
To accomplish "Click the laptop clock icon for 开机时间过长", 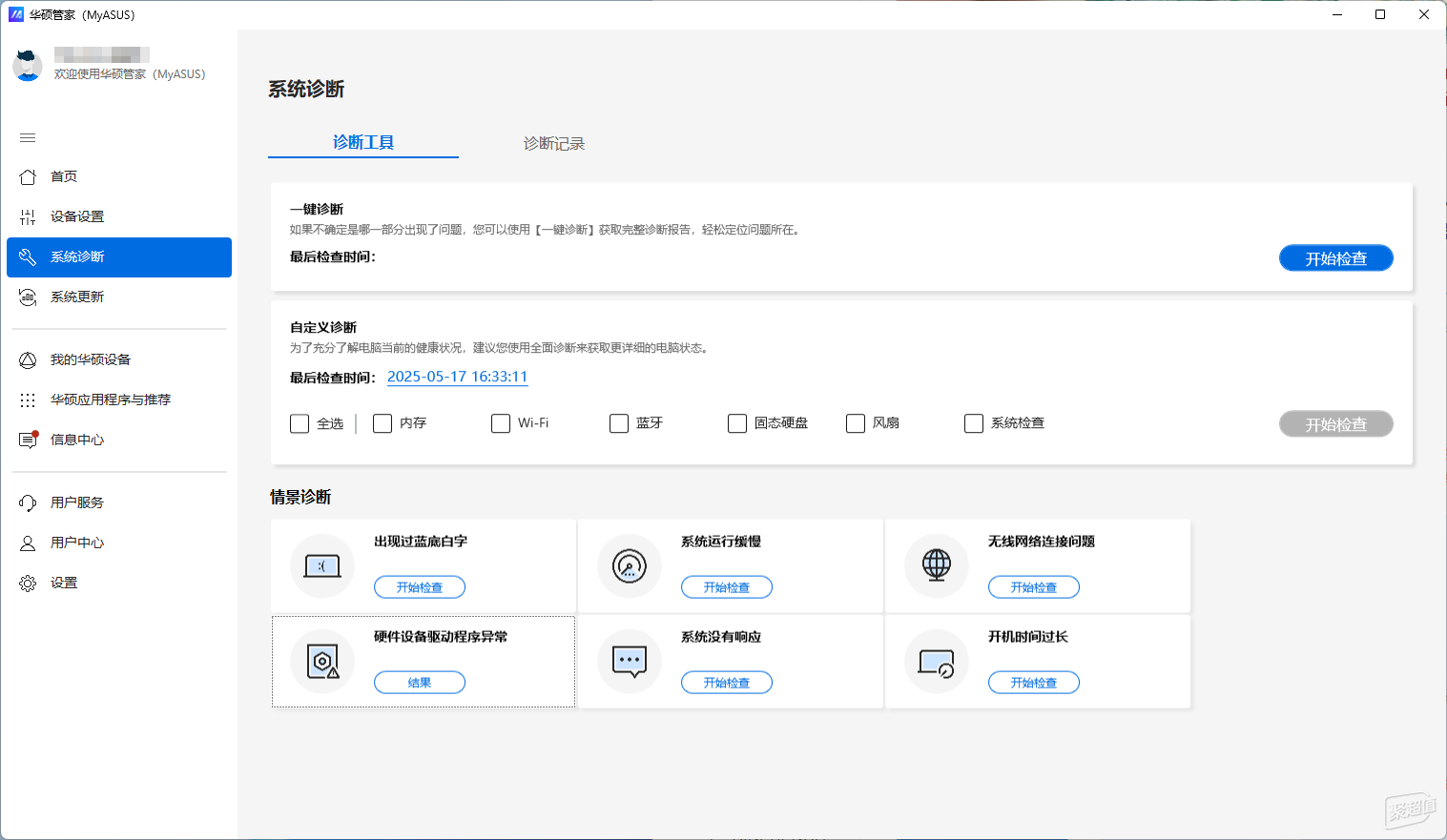I will point(937,663).
